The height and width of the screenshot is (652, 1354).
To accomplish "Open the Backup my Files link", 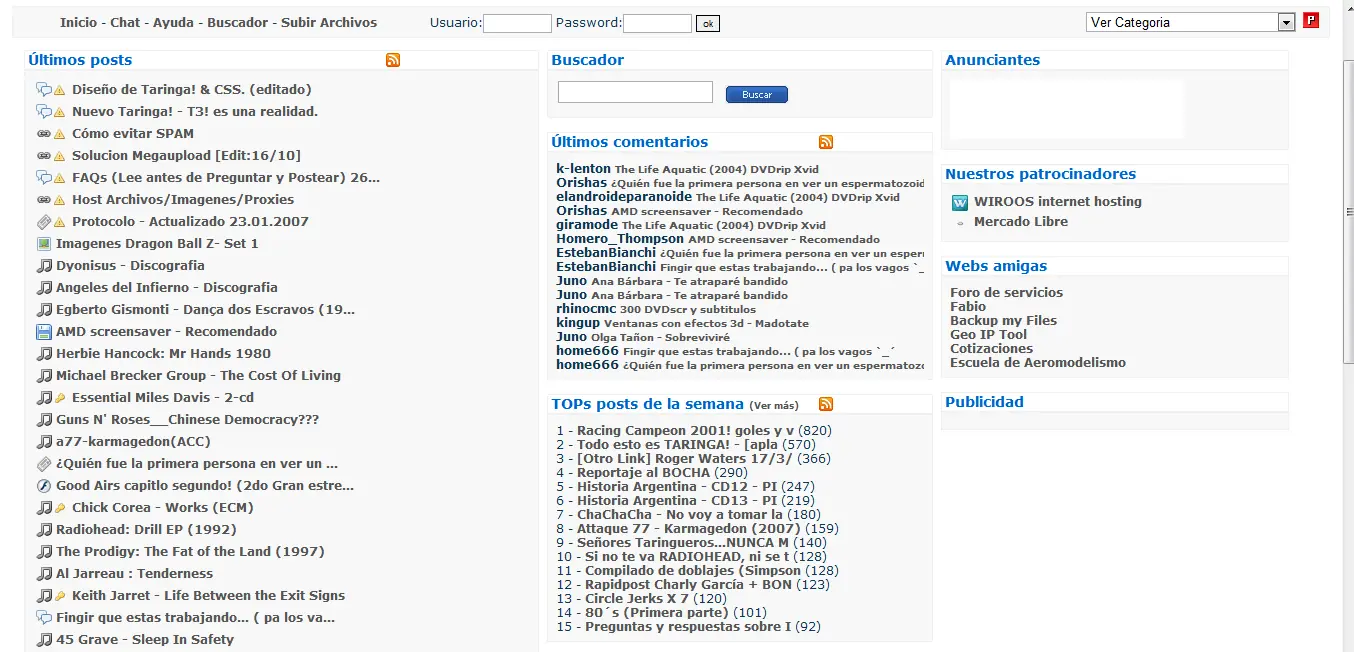I will click(1003, 320).
